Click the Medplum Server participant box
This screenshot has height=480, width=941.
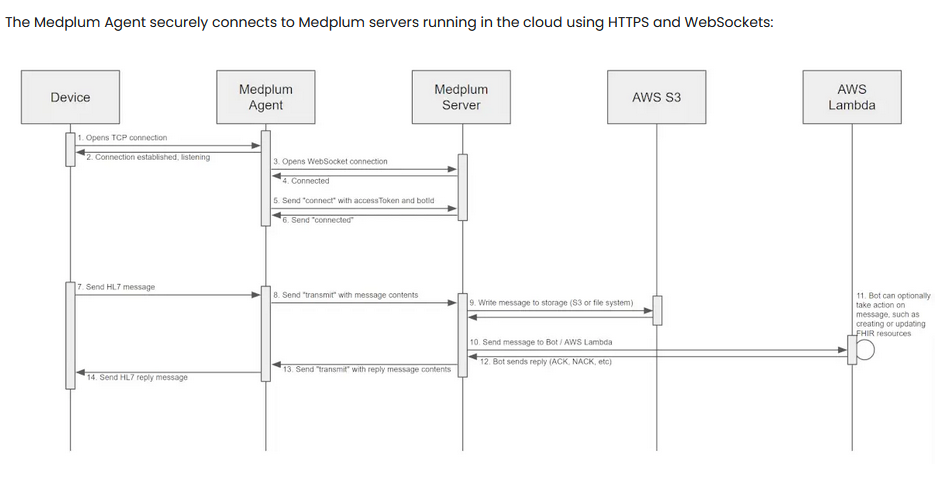tap(461, 97)
